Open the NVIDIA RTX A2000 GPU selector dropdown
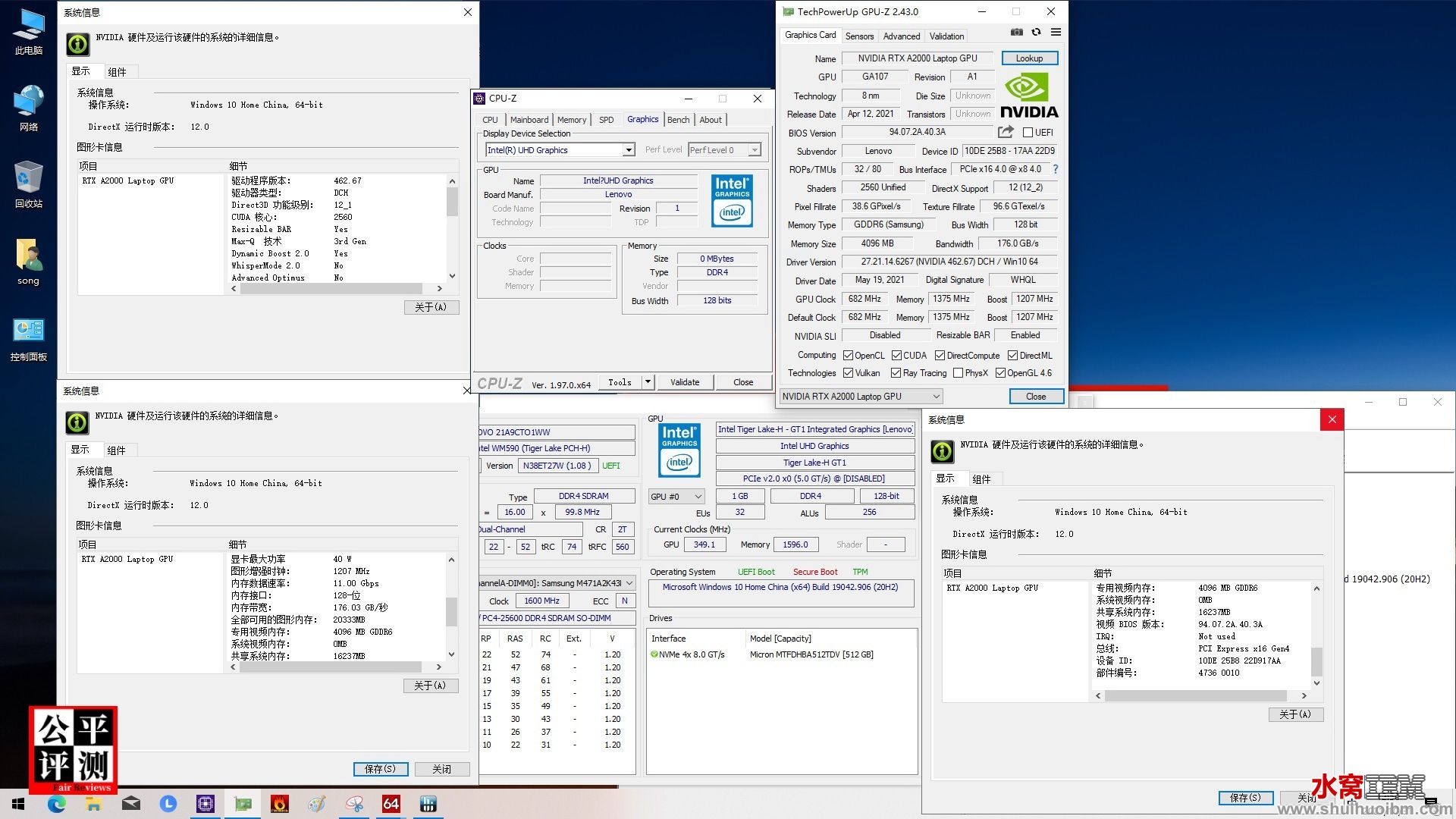1456x819 pixels. tap(861, 396)
